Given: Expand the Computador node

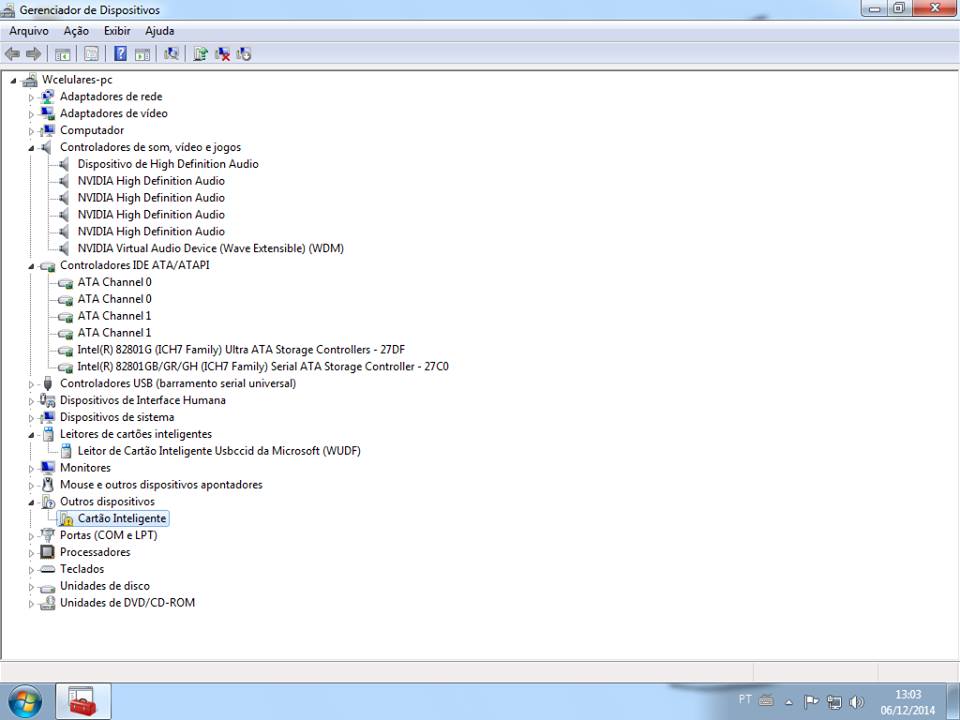Looking at the screenshot, I should [31, 130].
